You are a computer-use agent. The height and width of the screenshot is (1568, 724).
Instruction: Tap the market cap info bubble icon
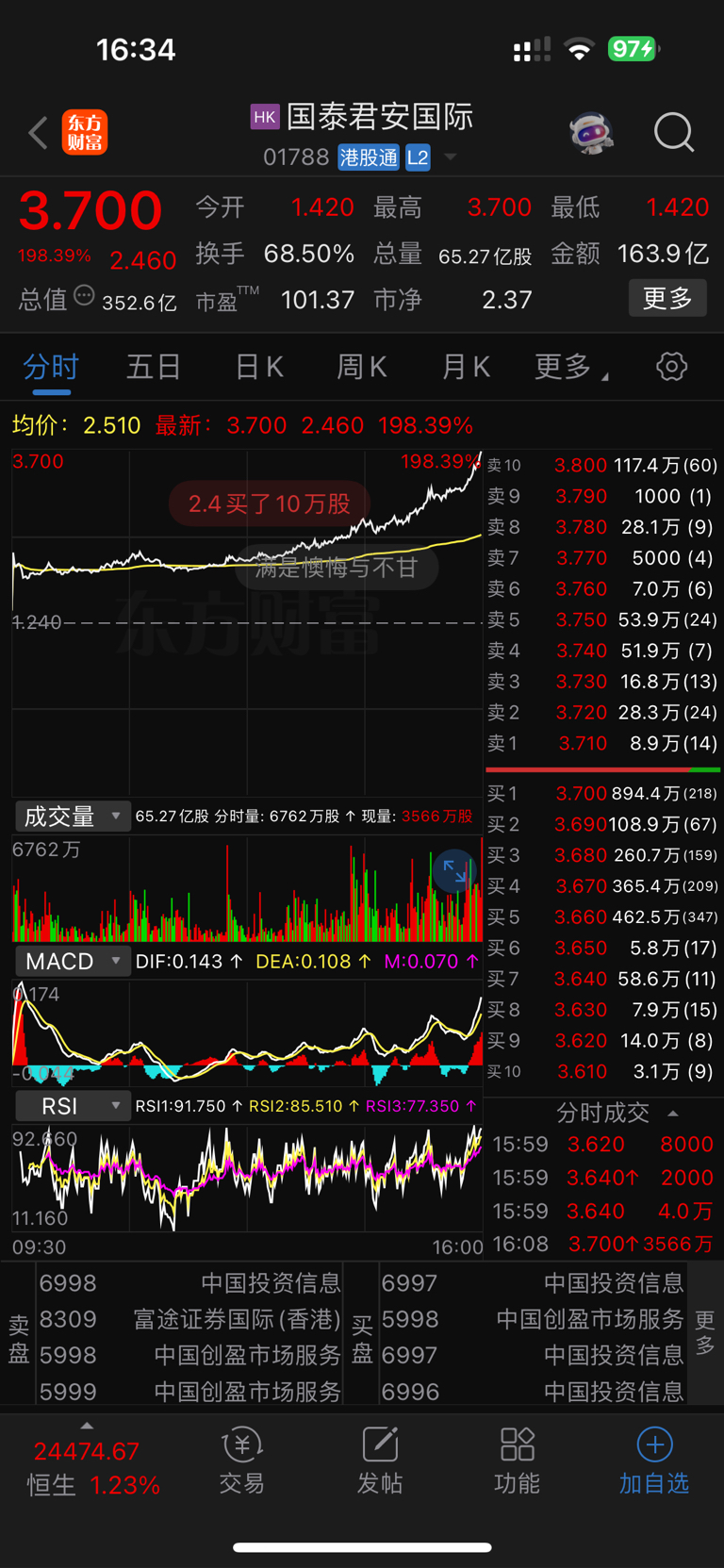[x=84, y=296]
